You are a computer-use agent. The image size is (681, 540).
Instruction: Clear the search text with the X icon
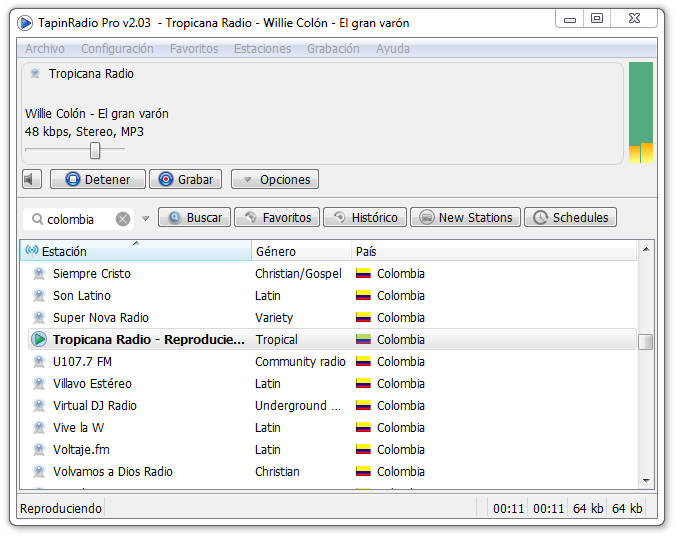[x=123, y=219]
